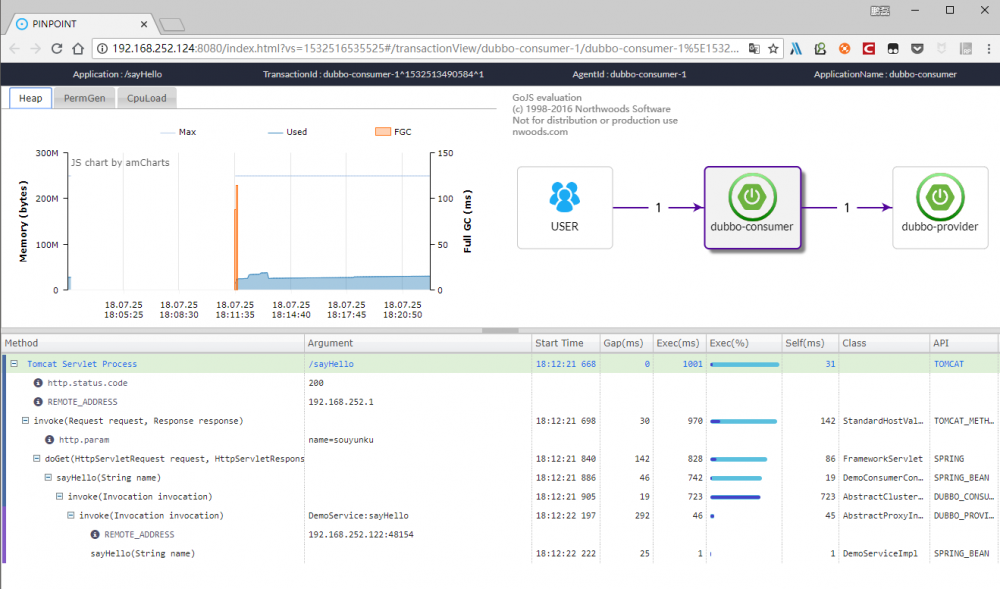Viewport: 1000px width, 589px height.
Task: Click info icon beside REMOTE_ADDRESS 192.168.252.1
Action: 38,402
